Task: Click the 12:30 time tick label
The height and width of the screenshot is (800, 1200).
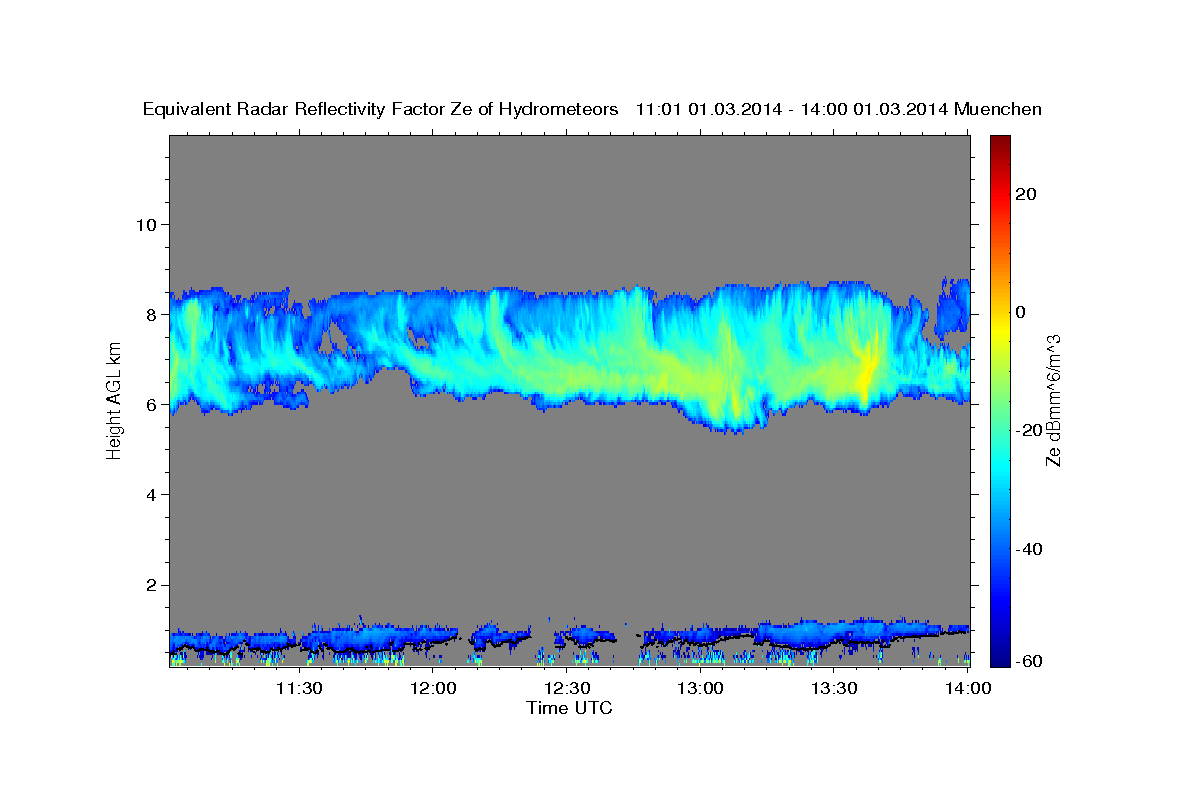Action: click(x=567, y=688)
